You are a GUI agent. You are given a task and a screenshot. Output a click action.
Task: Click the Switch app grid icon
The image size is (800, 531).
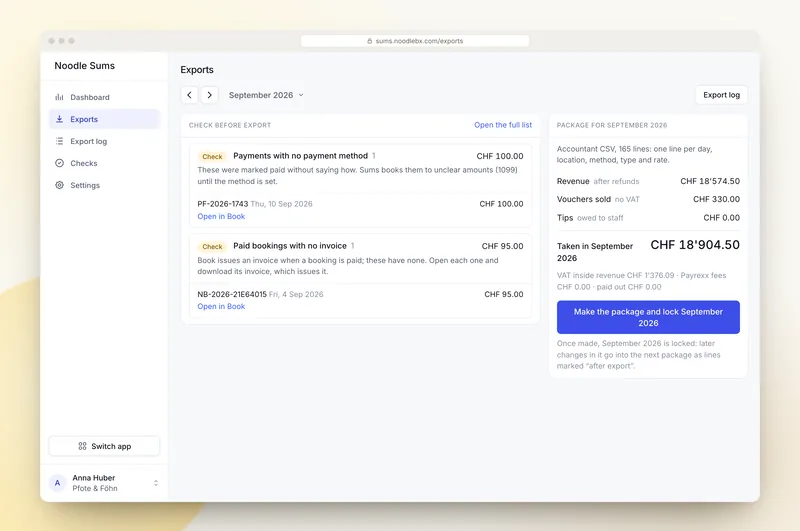pos(82,446)
